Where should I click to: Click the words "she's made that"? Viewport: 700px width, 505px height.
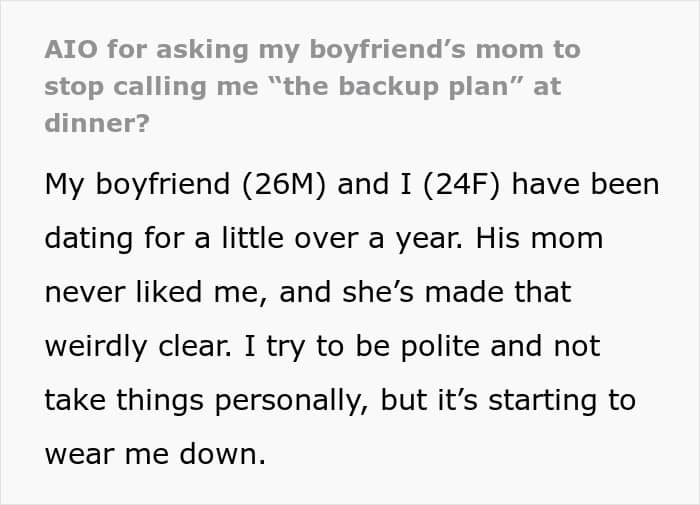(457, 292)
